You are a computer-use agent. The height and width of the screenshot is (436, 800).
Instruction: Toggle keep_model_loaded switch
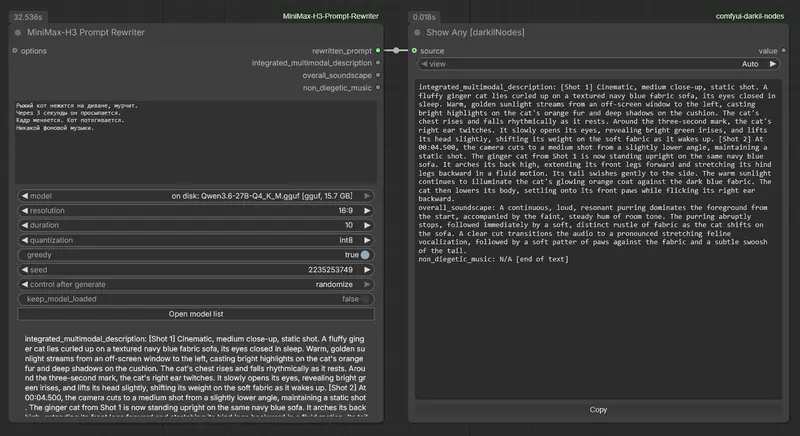coord(365,299)
